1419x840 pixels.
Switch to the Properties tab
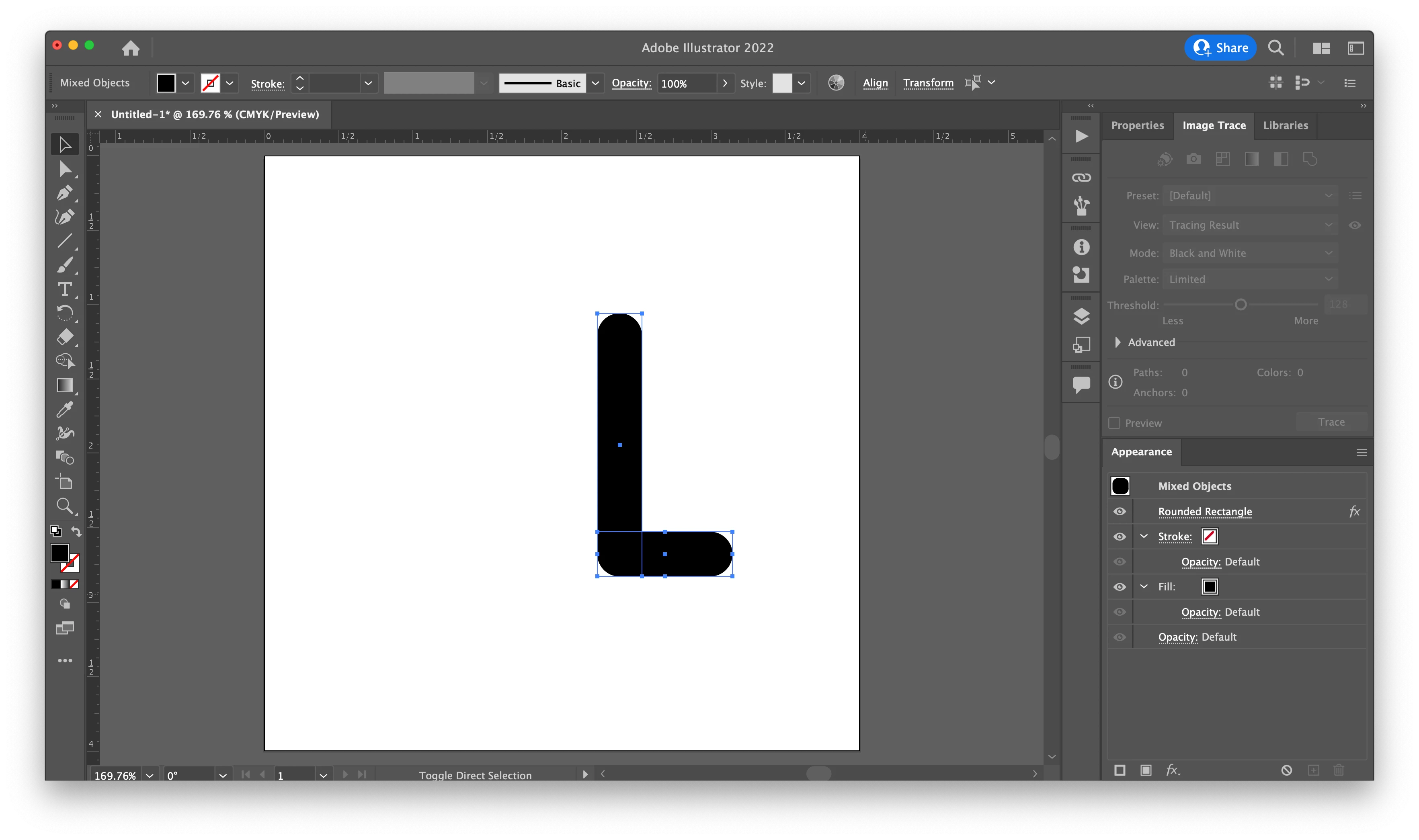[x=1137, y=126]
